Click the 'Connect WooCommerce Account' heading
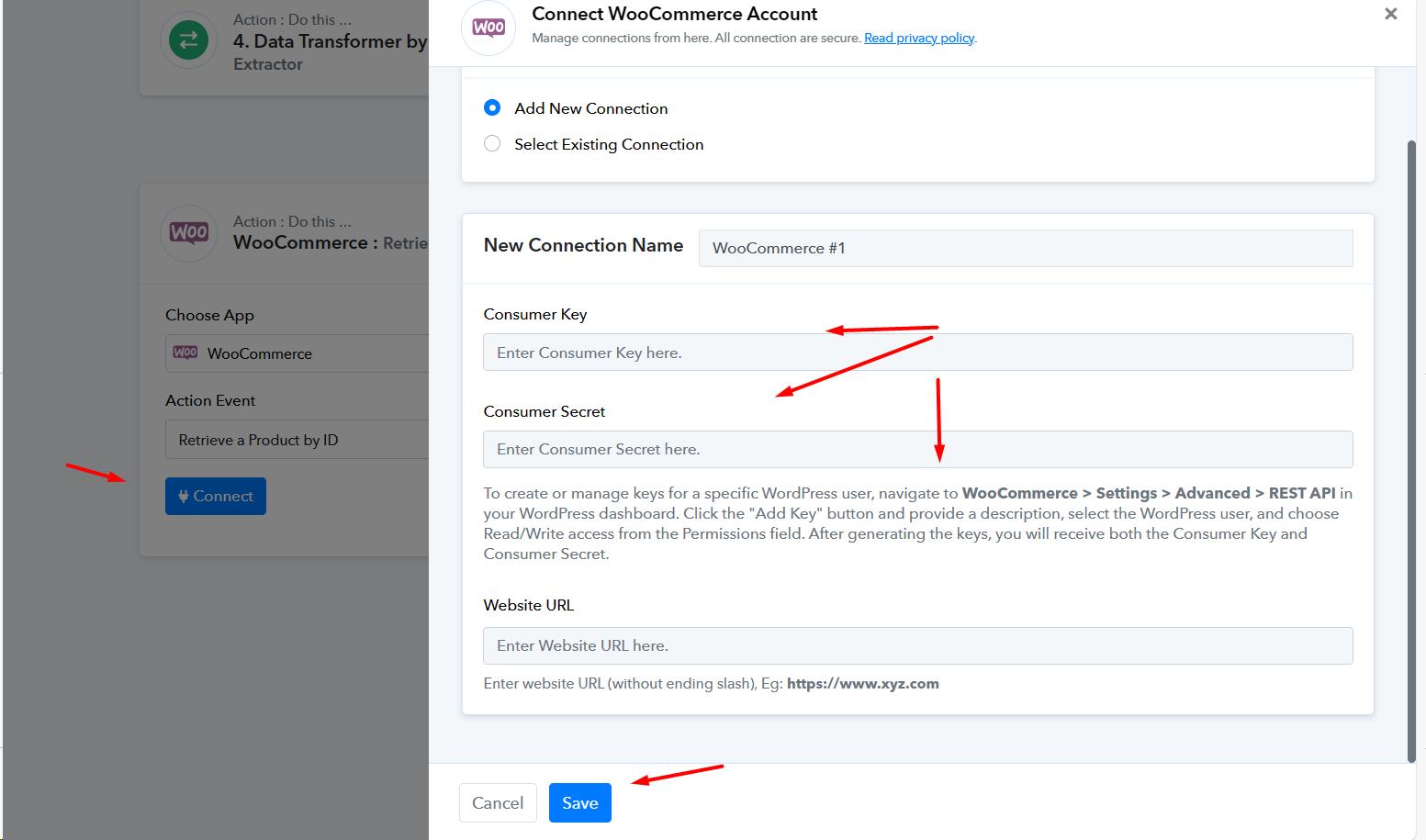The width and height of the screenshot is (1426, 840). [x=674, y=14]
